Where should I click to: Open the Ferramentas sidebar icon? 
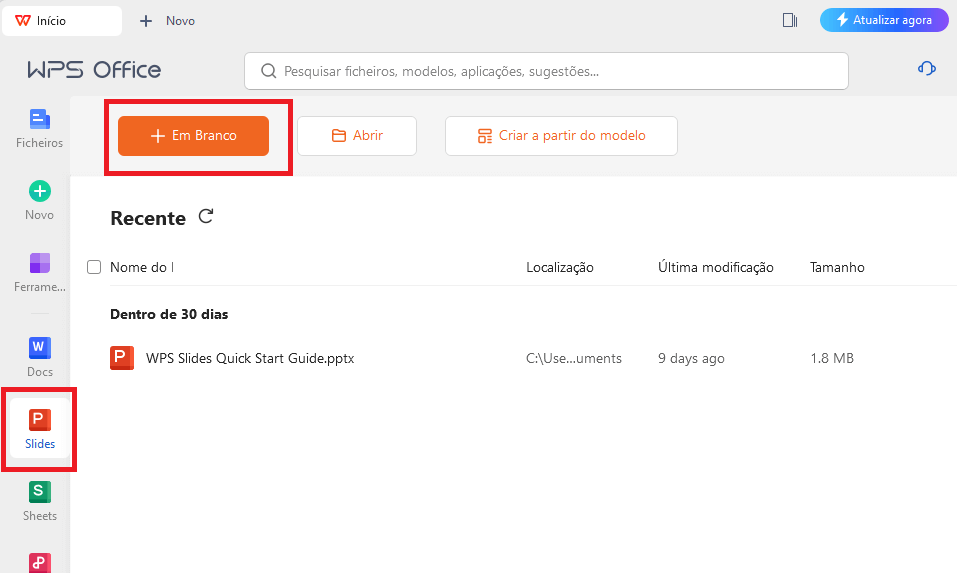tap(39, 272)
